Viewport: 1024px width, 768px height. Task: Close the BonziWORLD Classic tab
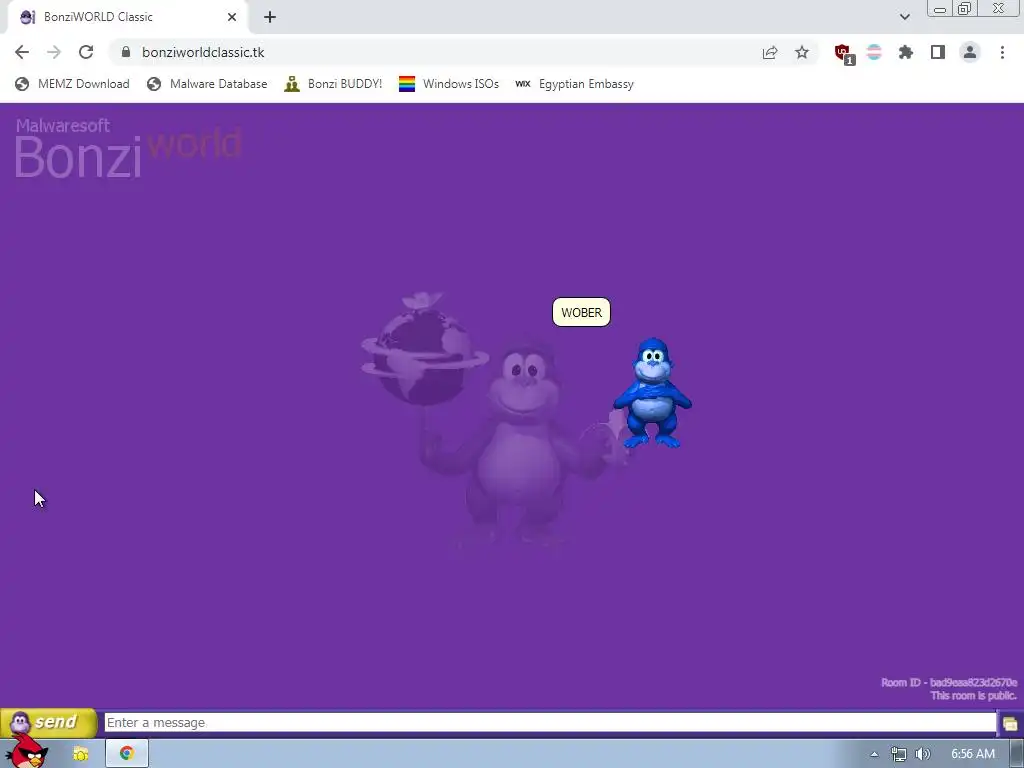[232, 17]
